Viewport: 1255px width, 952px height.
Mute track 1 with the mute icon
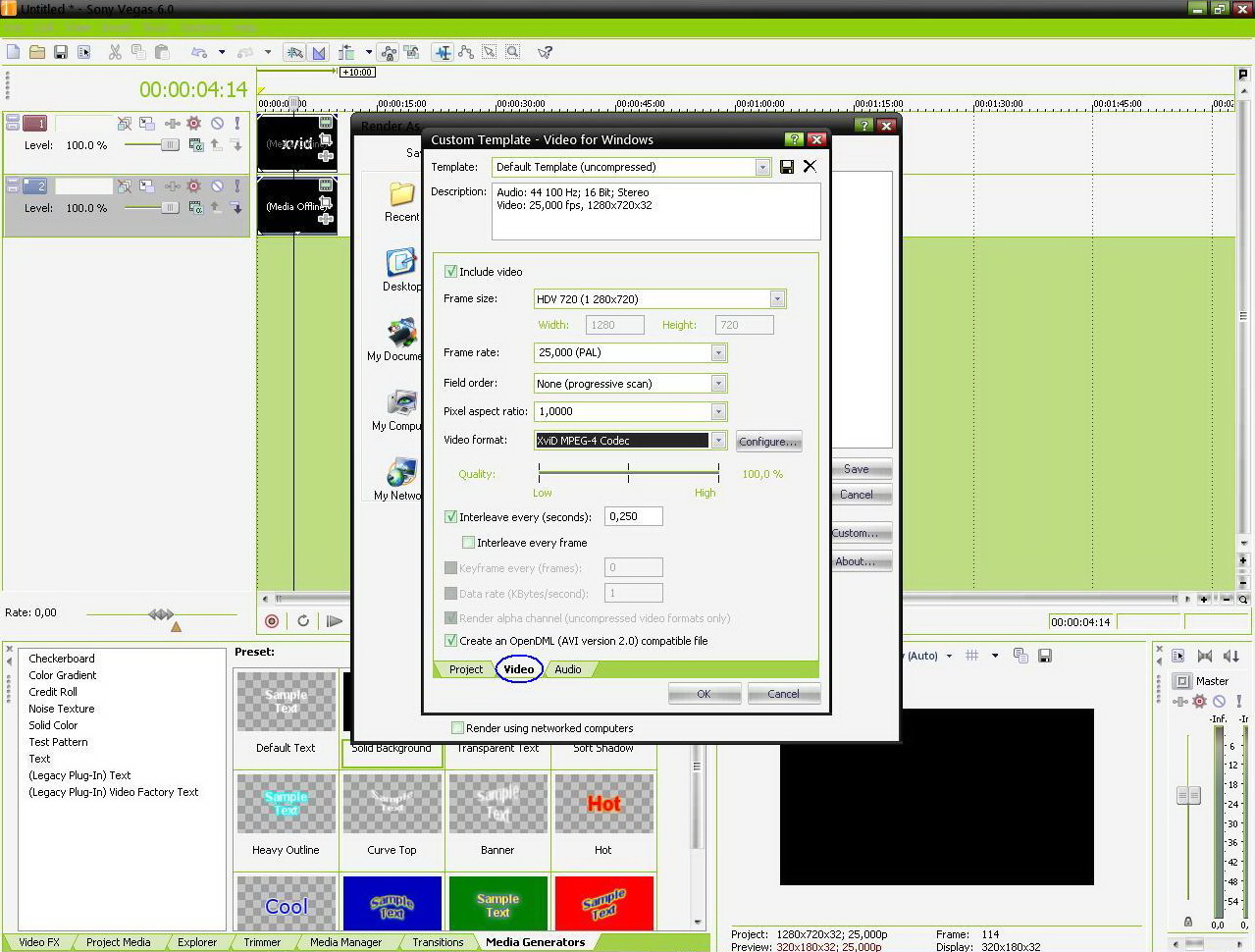coord(217,124)
